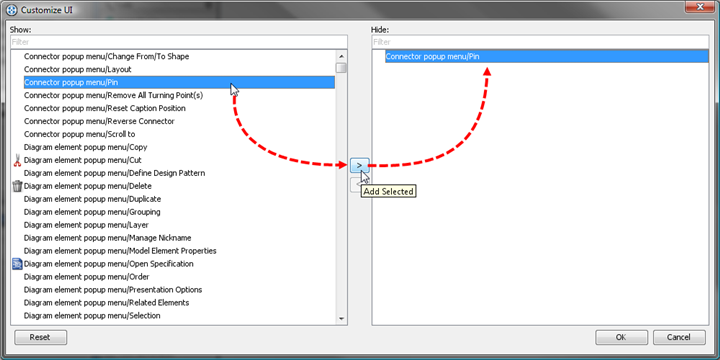Click the Add Selected arrow button
Image resolution: width=720 pixels, height=360 pixels.
pyautogui.click(x=360, y=165)
